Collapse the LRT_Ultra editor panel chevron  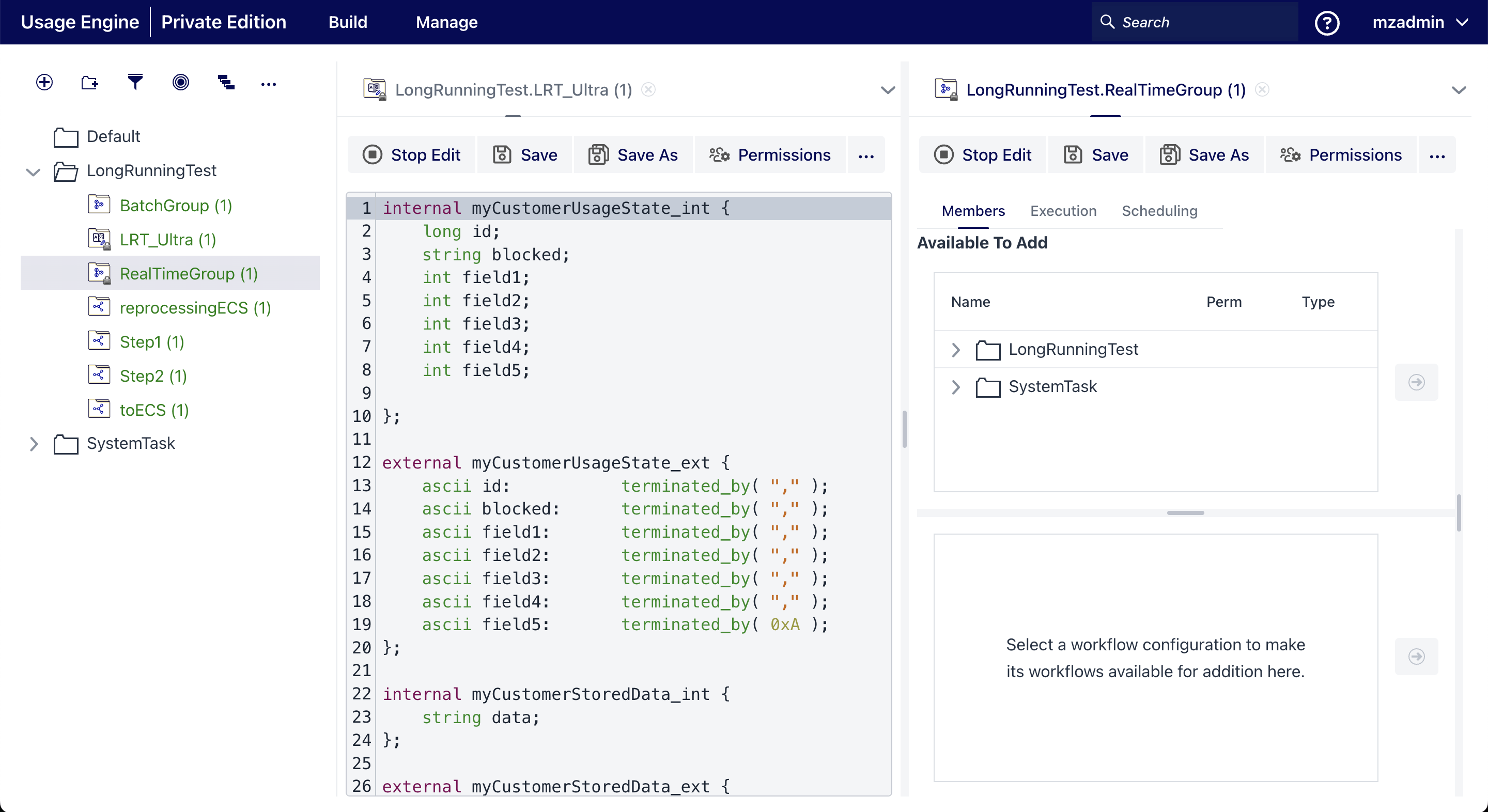point(888,91)
